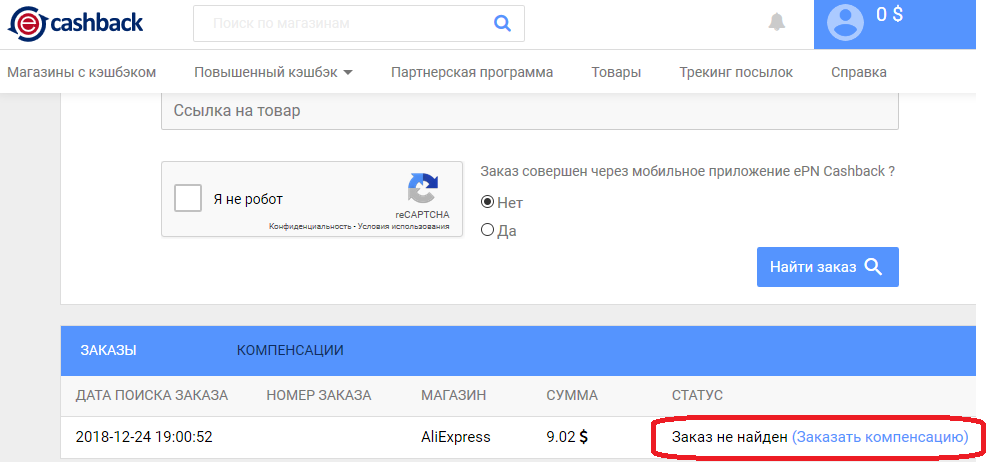
Task: Open the notifications bell
Action: coord(777,23)
